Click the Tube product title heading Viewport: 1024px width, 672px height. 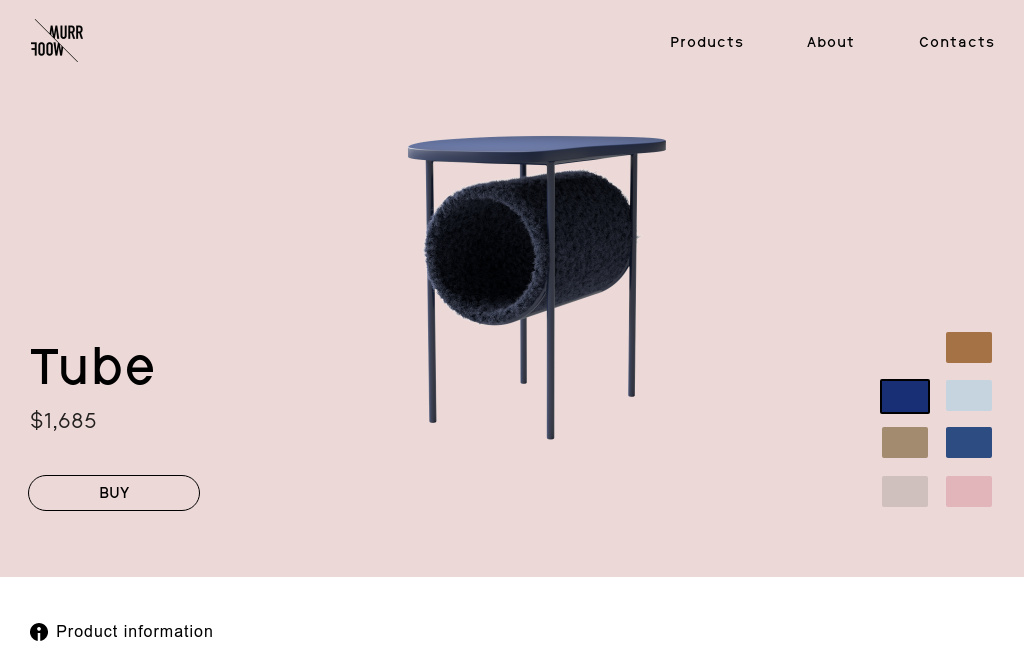pyautogui.click(x=92, y=366)
